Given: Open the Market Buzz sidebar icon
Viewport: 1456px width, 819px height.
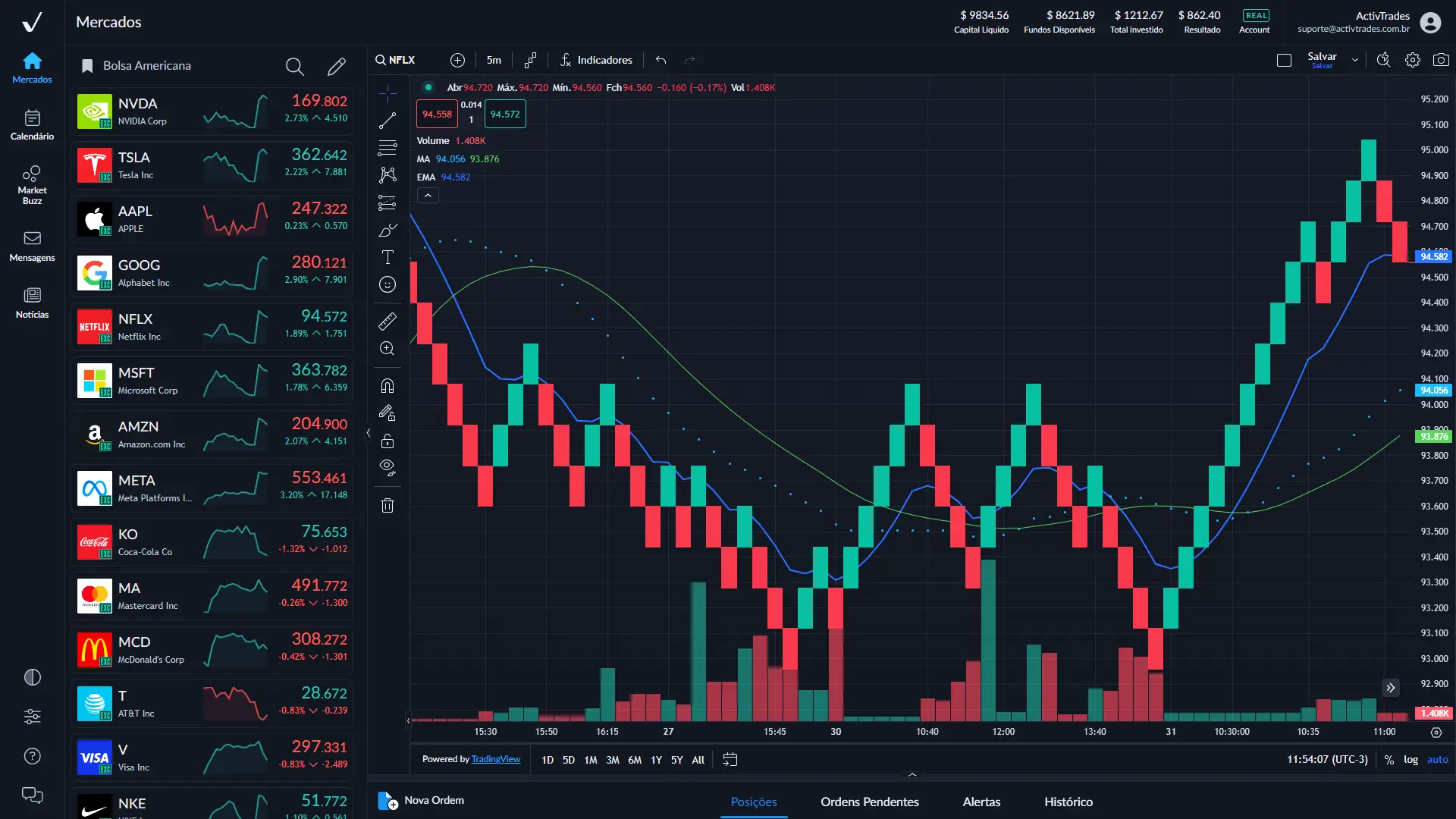Looking at the screenshot, I should 32,173.
